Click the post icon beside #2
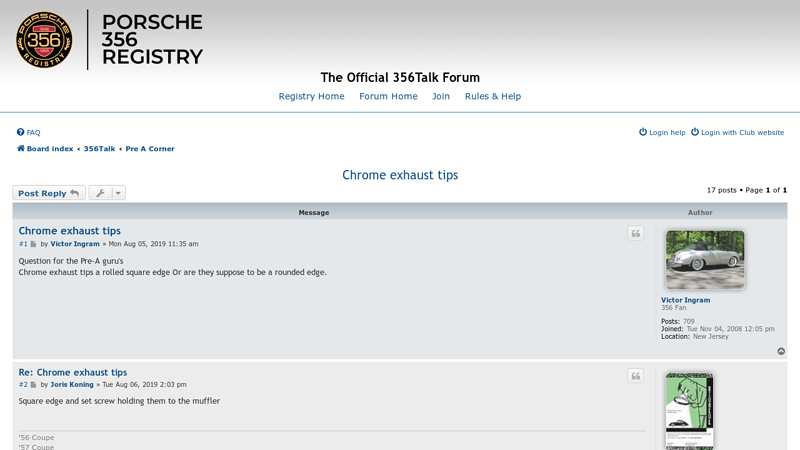 tap(33, 385)
